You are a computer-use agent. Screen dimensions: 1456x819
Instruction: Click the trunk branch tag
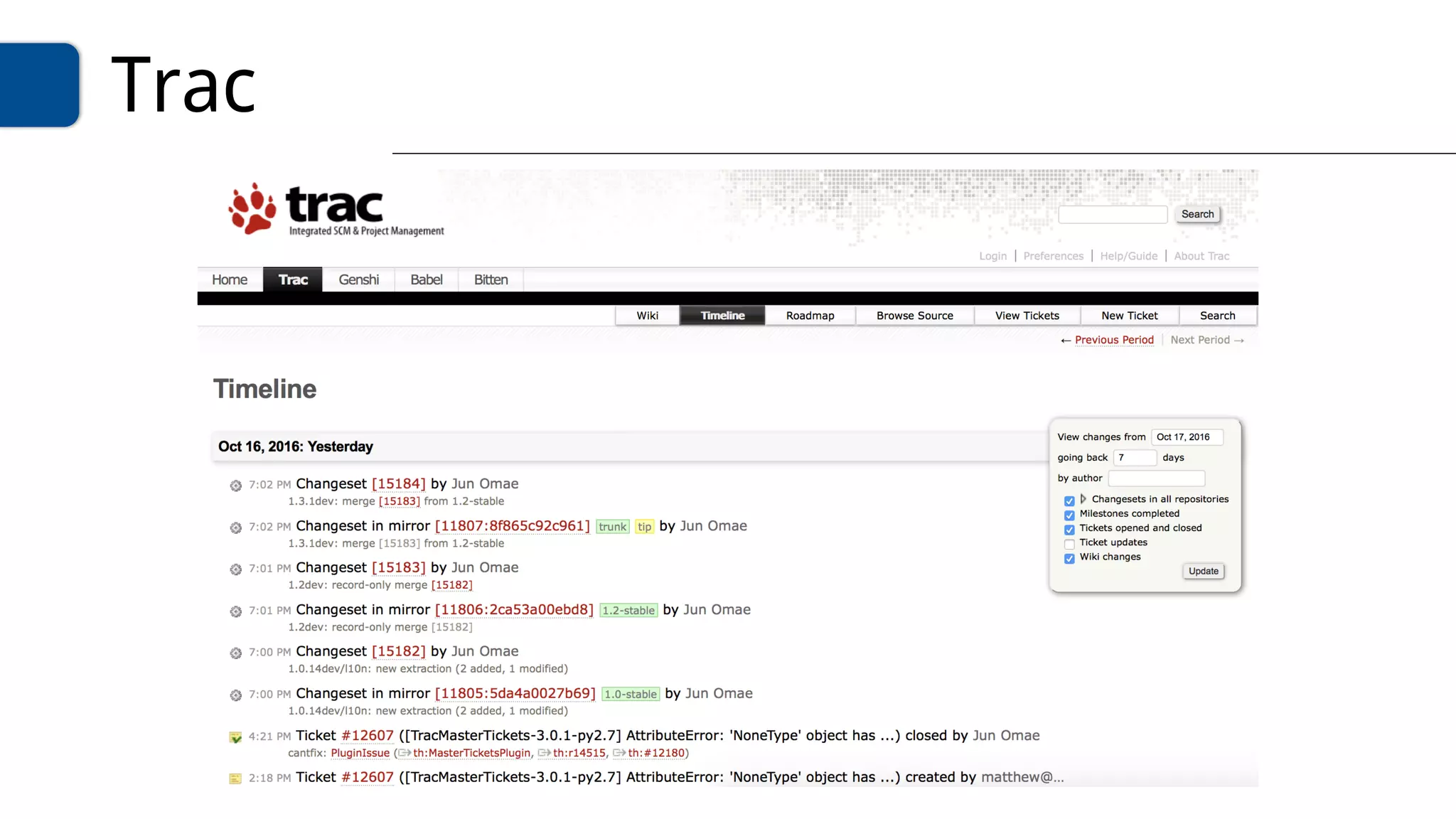613,527
